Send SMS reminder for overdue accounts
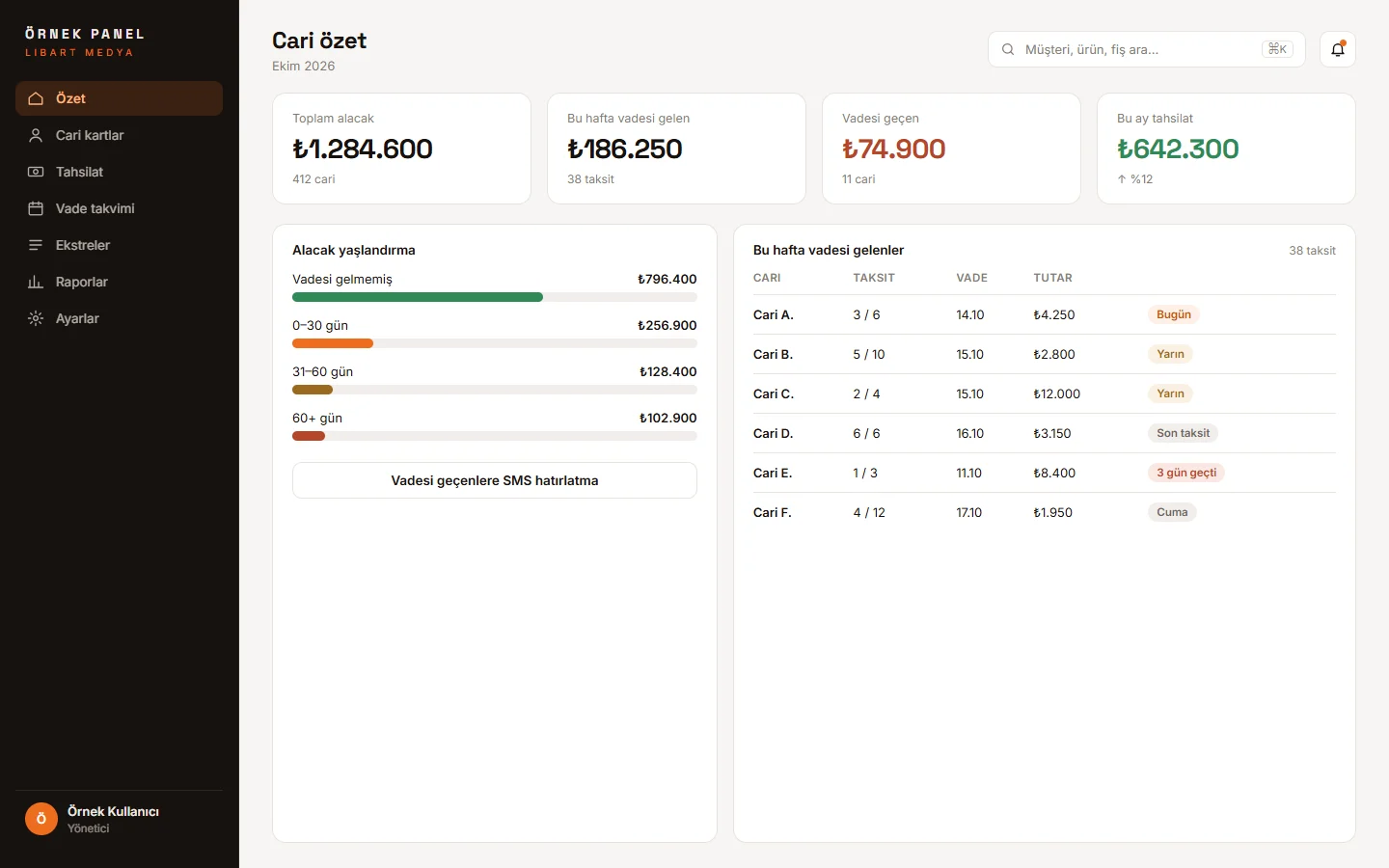This screenshot has height=868, width=1389. click(x=495, y=480)
